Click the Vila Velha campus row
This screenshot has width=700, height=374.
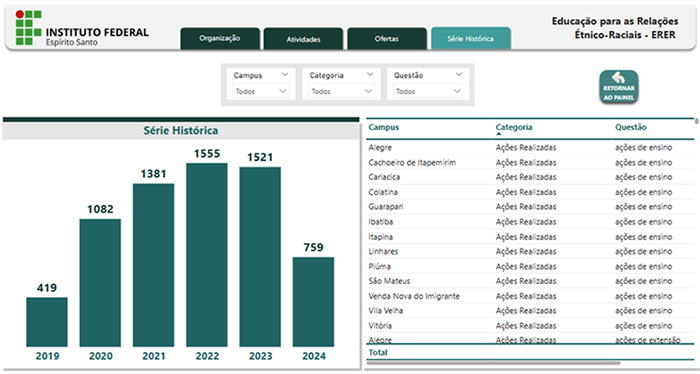pos(530,311)
